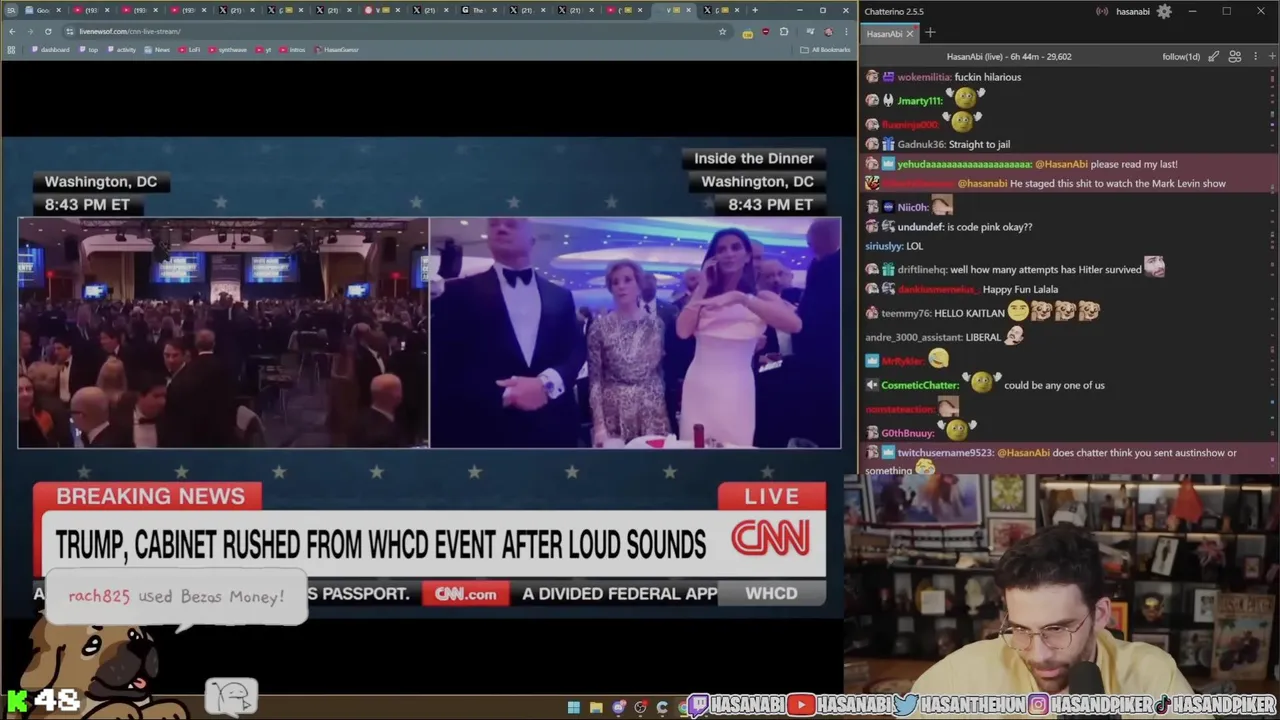Screen dimensions: 1280x720
Task: Click username CosmeticChatter in chat
Action: click(919, 386)
